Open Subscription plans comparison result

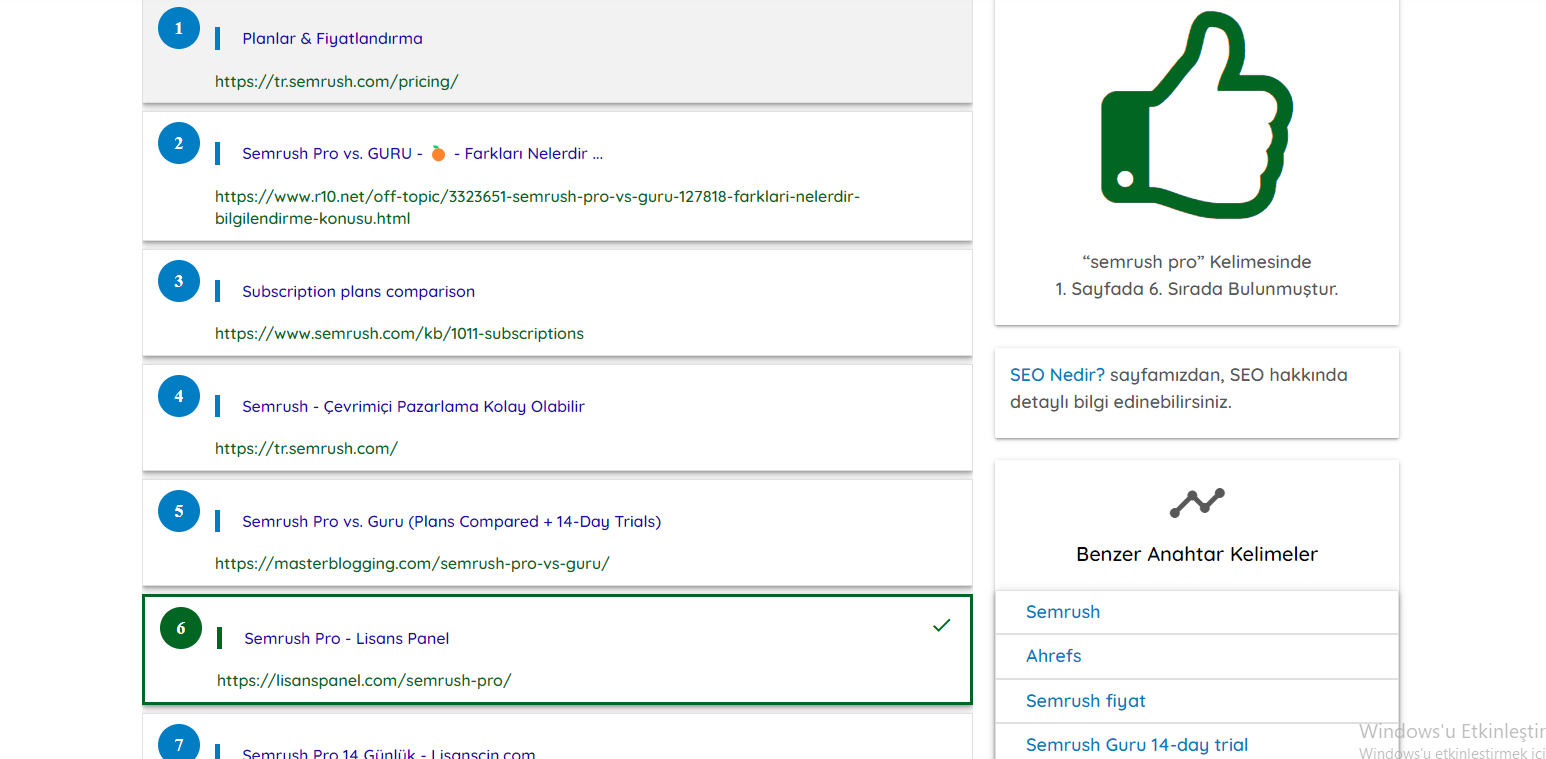click(358, 292)
